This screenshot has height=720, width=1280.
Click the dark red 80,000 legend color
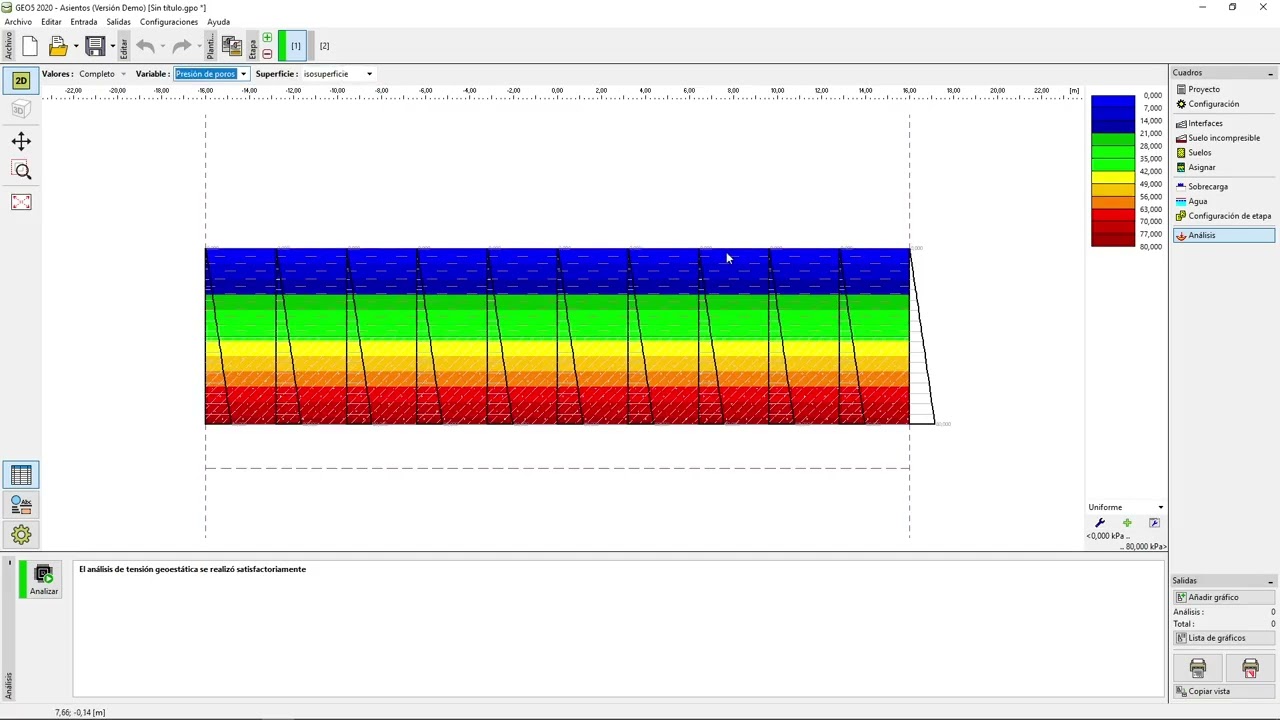1113,240
